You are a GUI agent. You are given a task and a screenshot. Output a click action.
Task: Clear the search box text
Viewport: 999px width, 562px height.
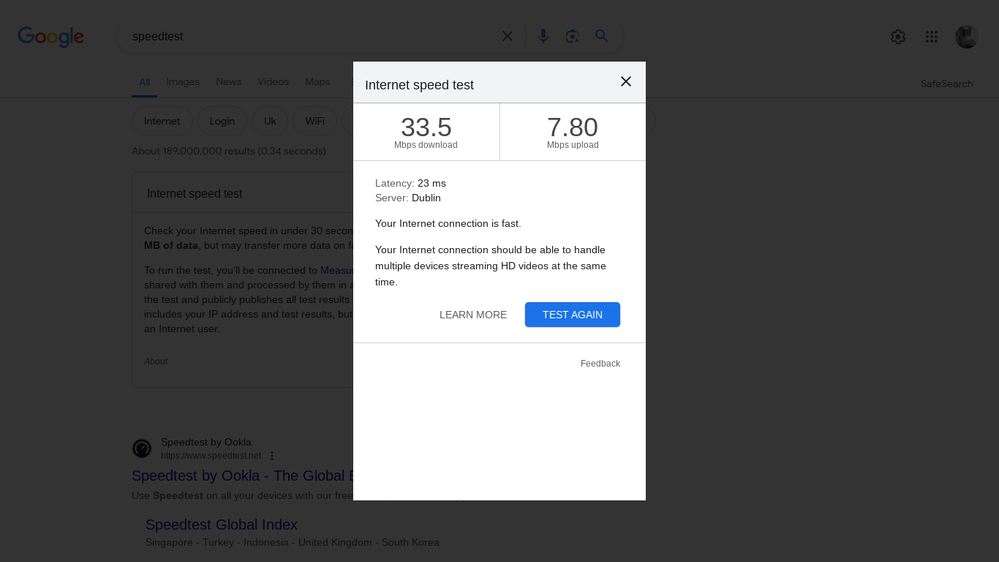click(x=507, y=37)
